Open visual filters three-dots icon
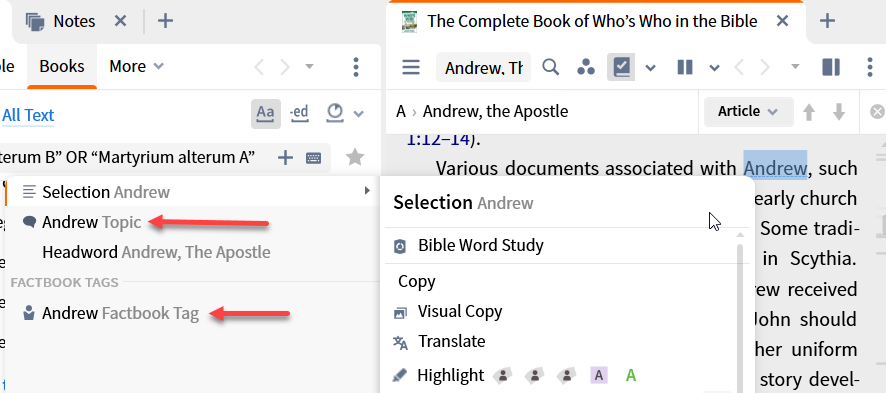Viewport: 886px width, 393px height. [585, 68]
